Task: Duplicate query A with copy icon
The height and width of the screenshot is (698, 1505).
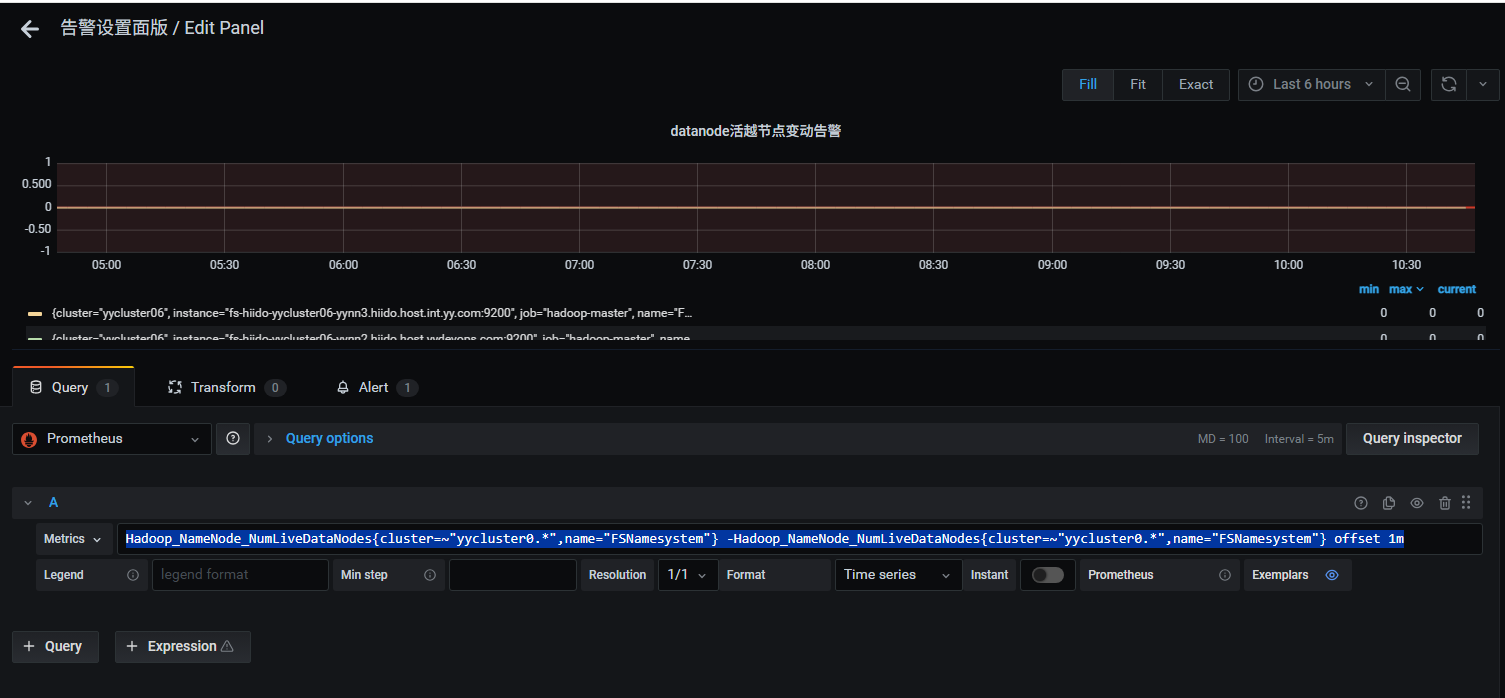Action: (1388, 503)
